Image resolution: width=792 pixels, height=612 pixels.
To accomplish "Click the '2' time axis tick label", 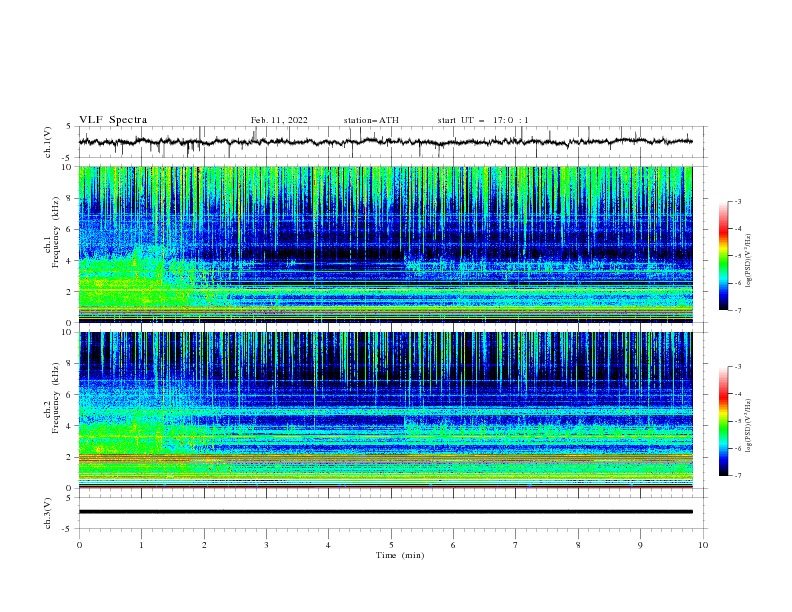I will coord(204,545).
